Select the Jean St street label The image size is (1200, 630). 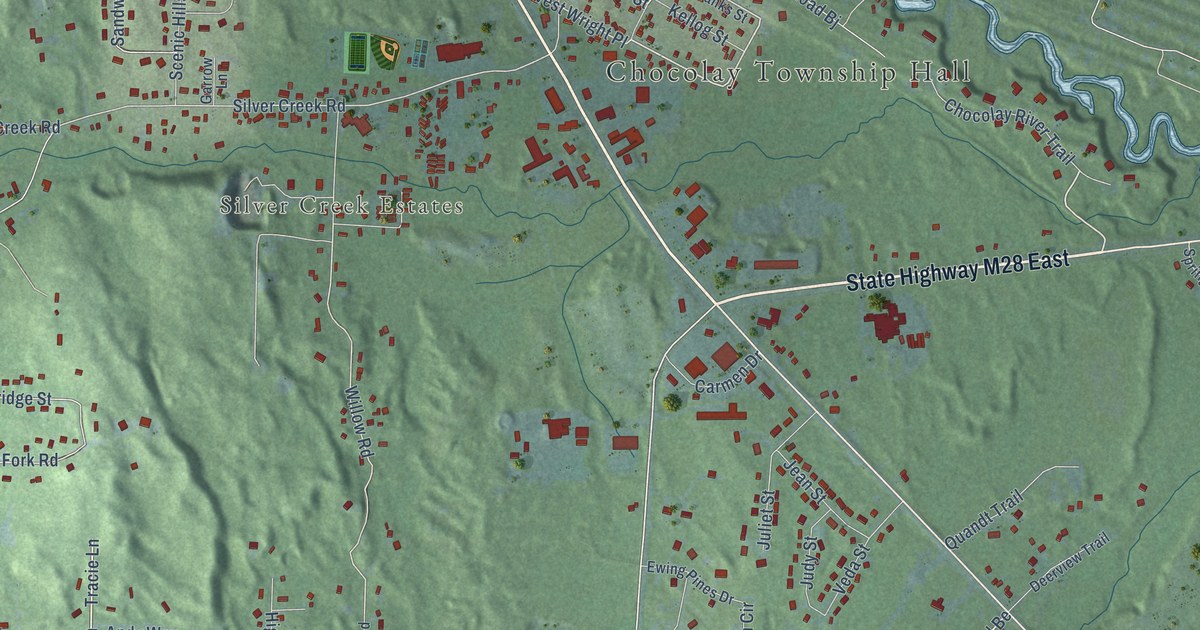click(807, 480)
